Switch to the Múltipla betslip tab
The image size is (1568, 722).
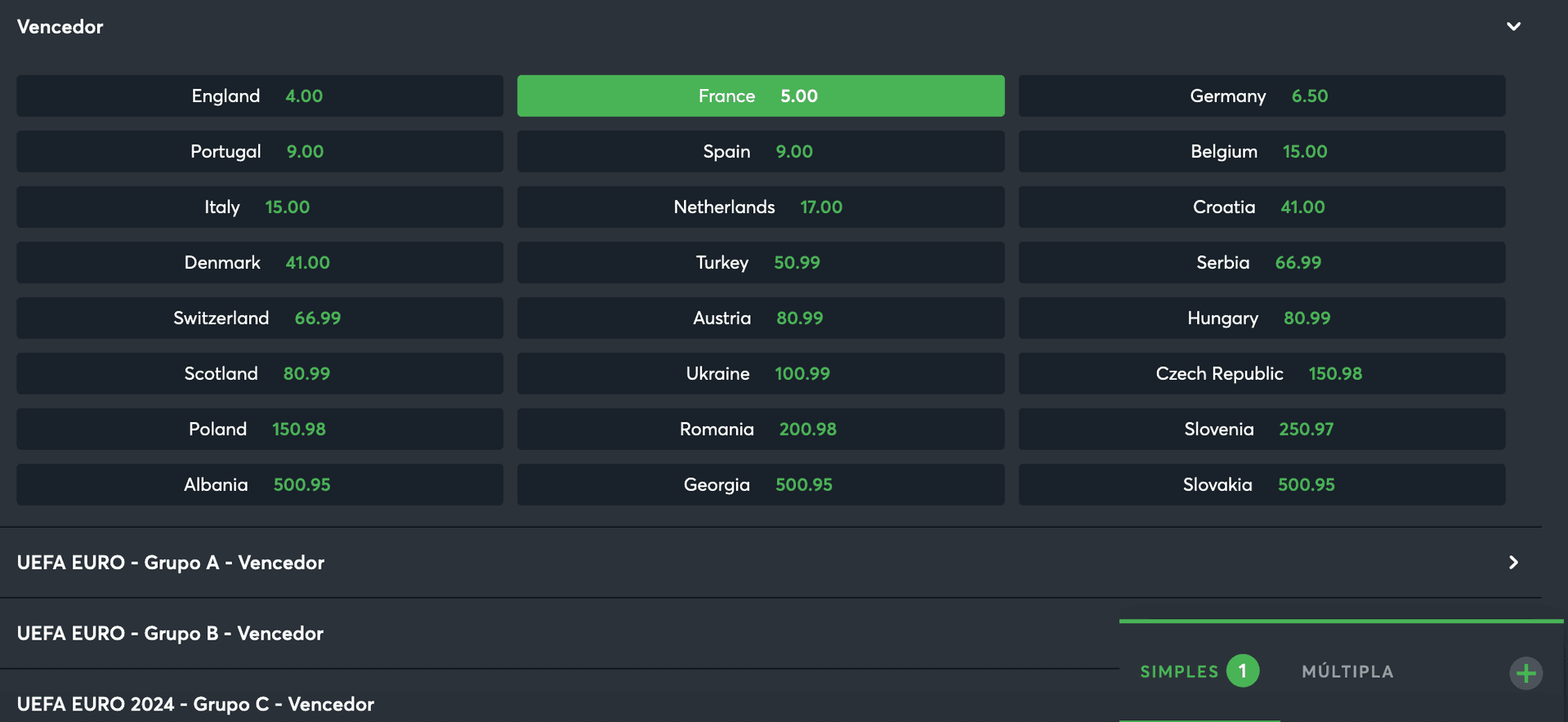(x=1347, y=671)
